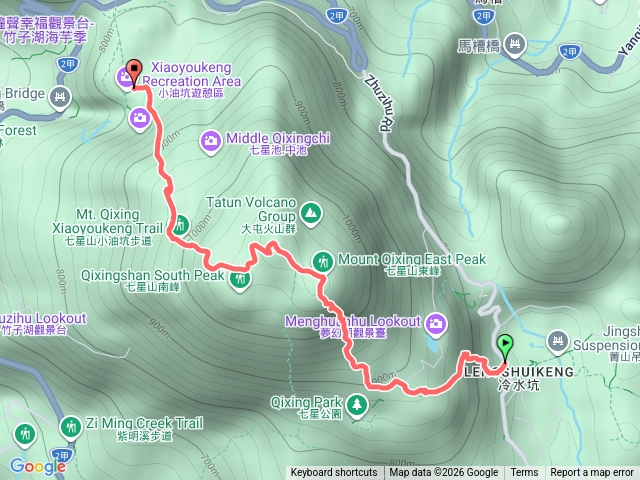Image resolution: width=640 pixels, height=480 pixels.
Task: Click the Macao Bridge icon at top right
Action: 515,44
